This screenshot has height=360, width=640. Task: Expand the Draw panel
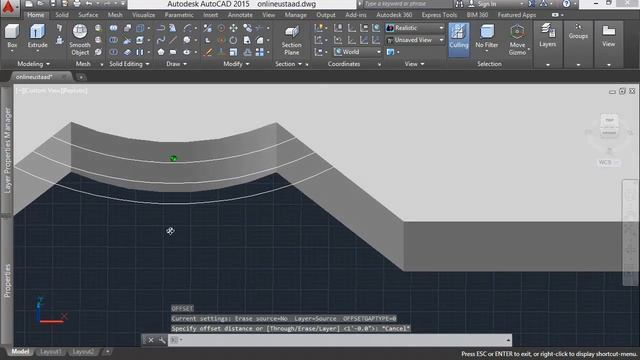coord(177,64)
